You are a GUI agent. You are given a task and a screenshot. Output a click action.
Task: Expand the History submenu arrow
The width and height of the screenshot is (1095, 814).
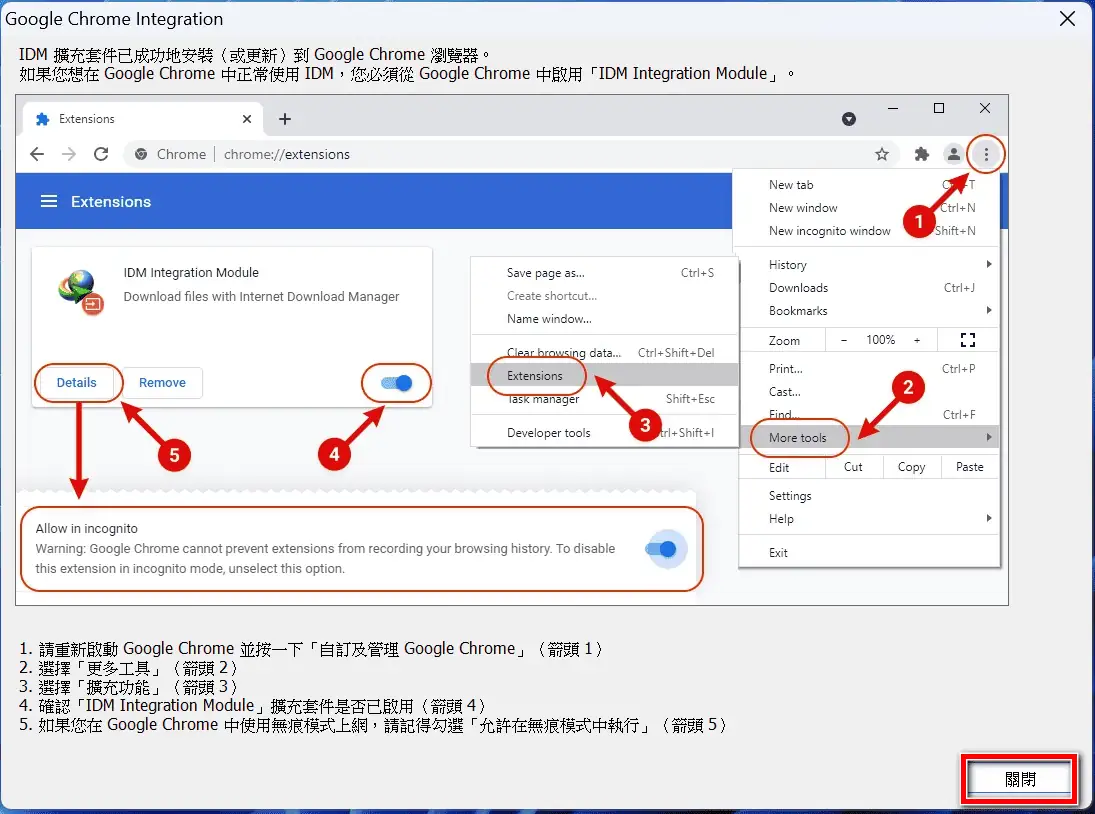989,264
